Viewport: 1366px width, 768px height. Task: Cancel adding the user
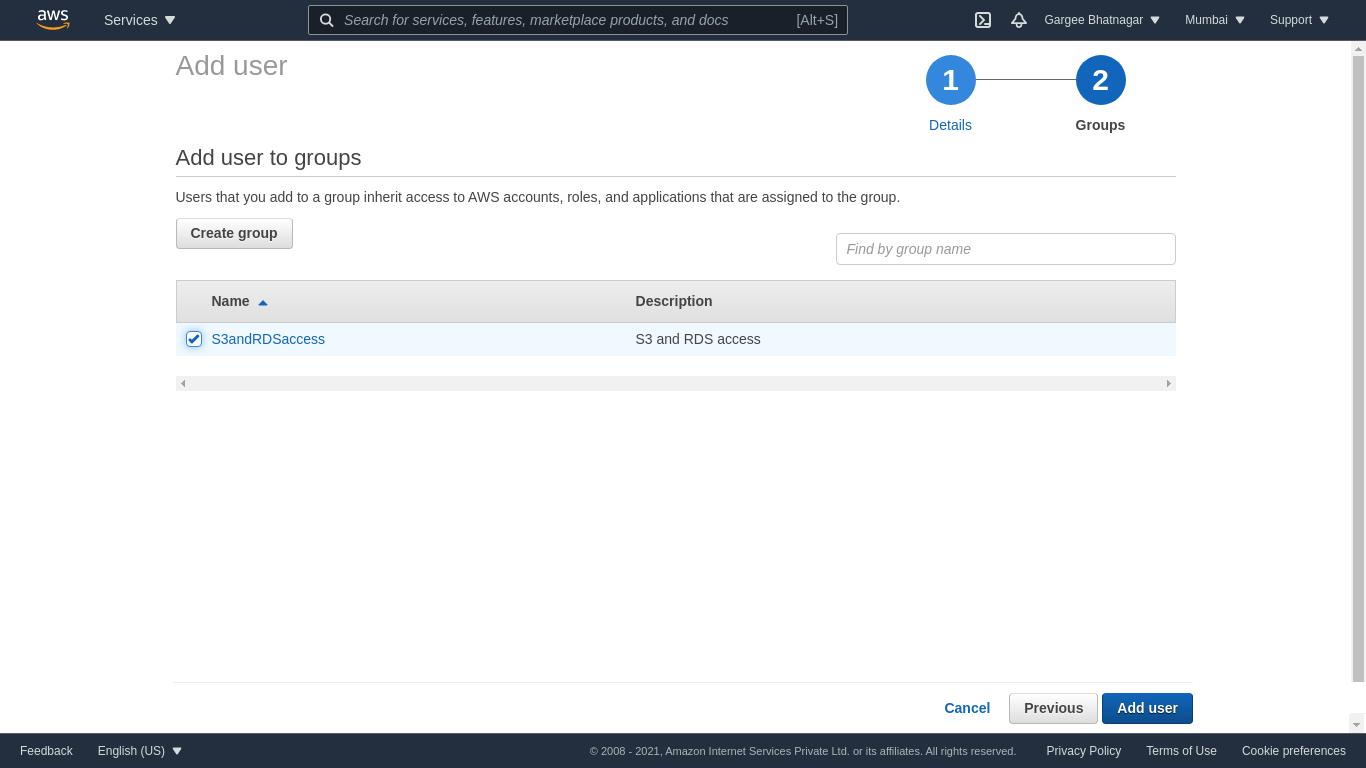tap(967, 708)
